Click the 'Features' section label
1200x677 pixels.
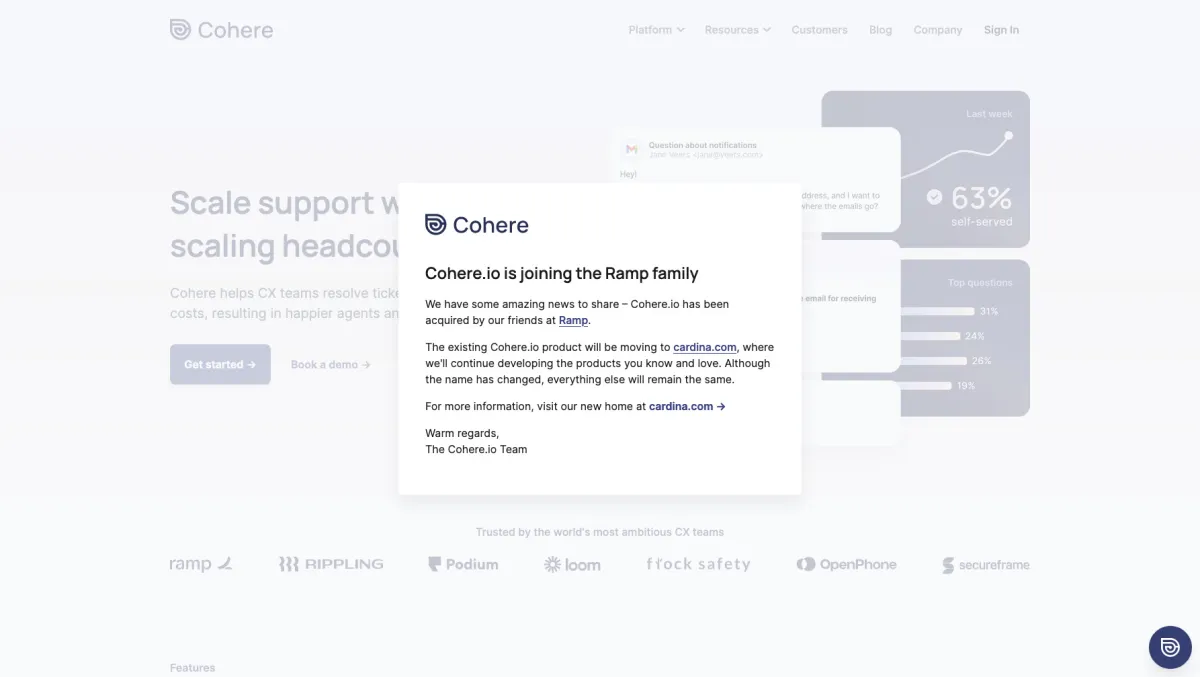point(192,667)
